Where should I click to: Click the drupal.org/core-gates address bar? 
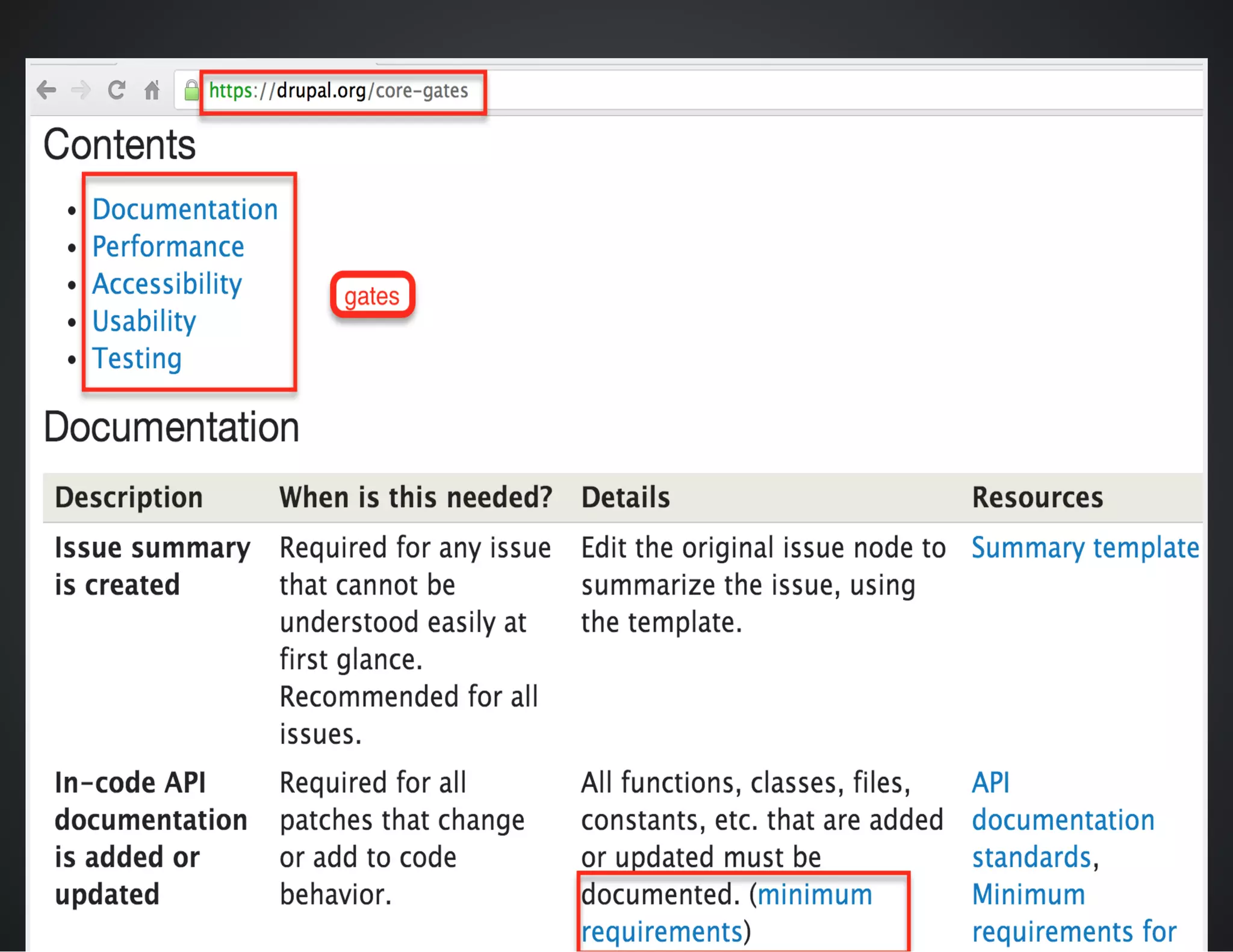338,91
